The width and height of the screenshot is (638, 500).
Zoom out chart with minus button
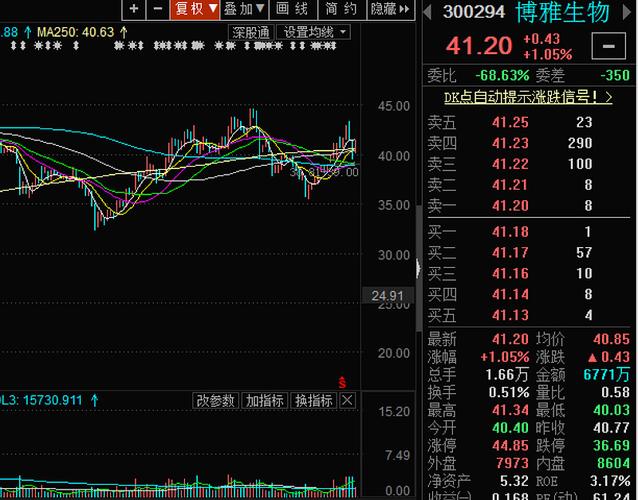(x=158, y=9)
